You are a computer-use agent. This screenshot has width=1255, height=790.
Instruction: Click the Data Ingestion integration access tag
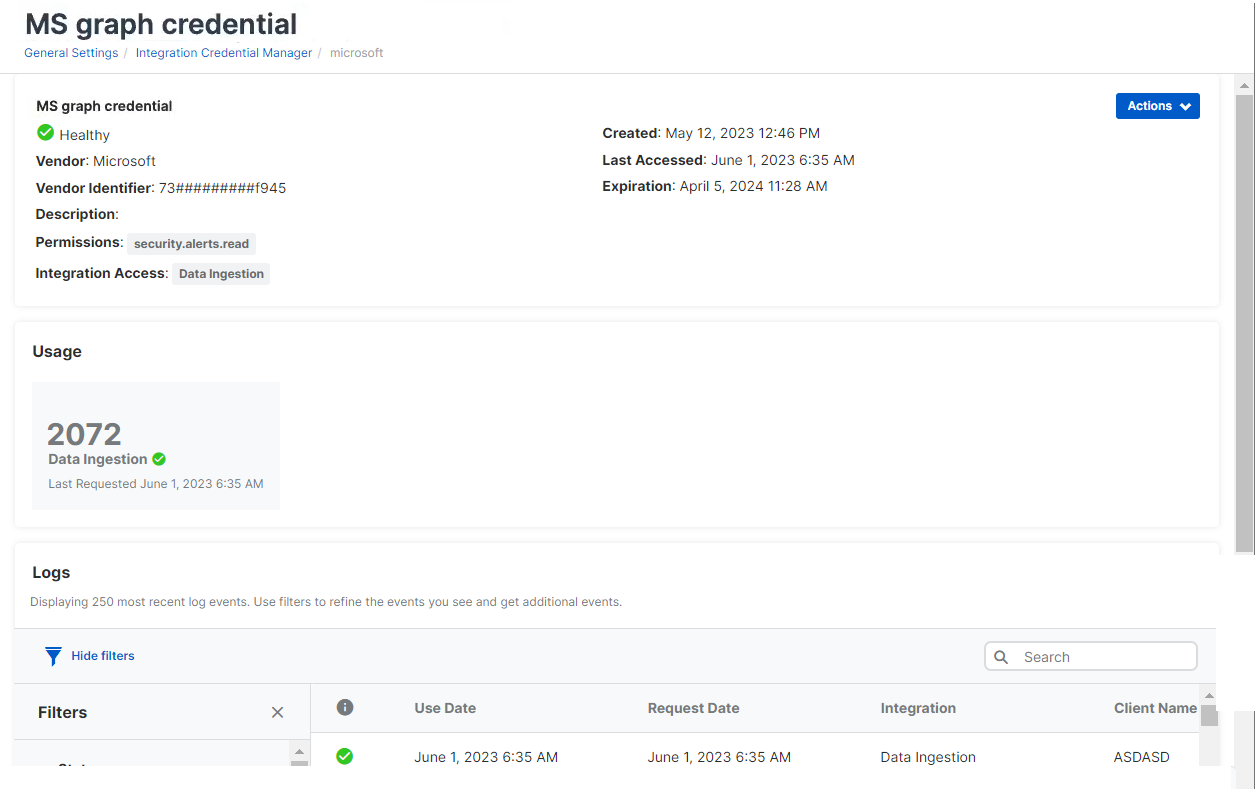(x=221, y=274)
